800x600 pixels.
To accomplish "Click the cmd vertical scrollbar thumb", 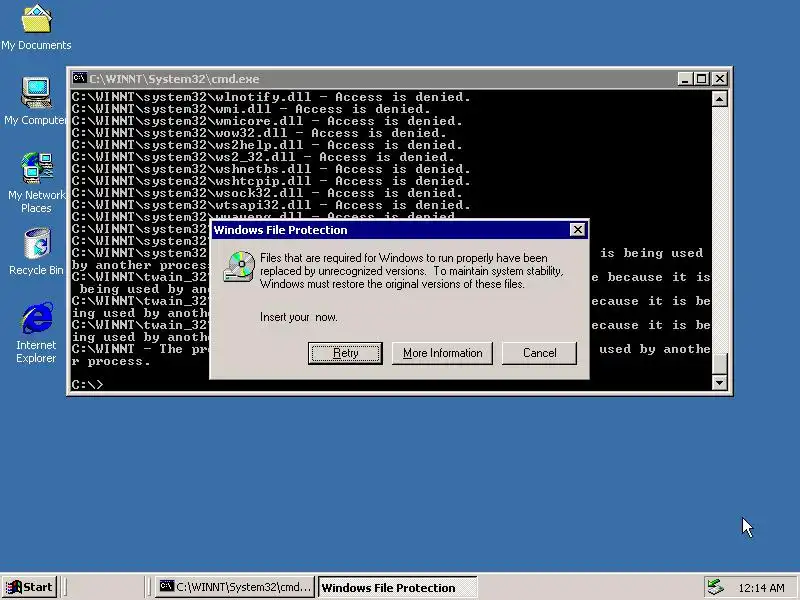I will click(x=719, y=363).
